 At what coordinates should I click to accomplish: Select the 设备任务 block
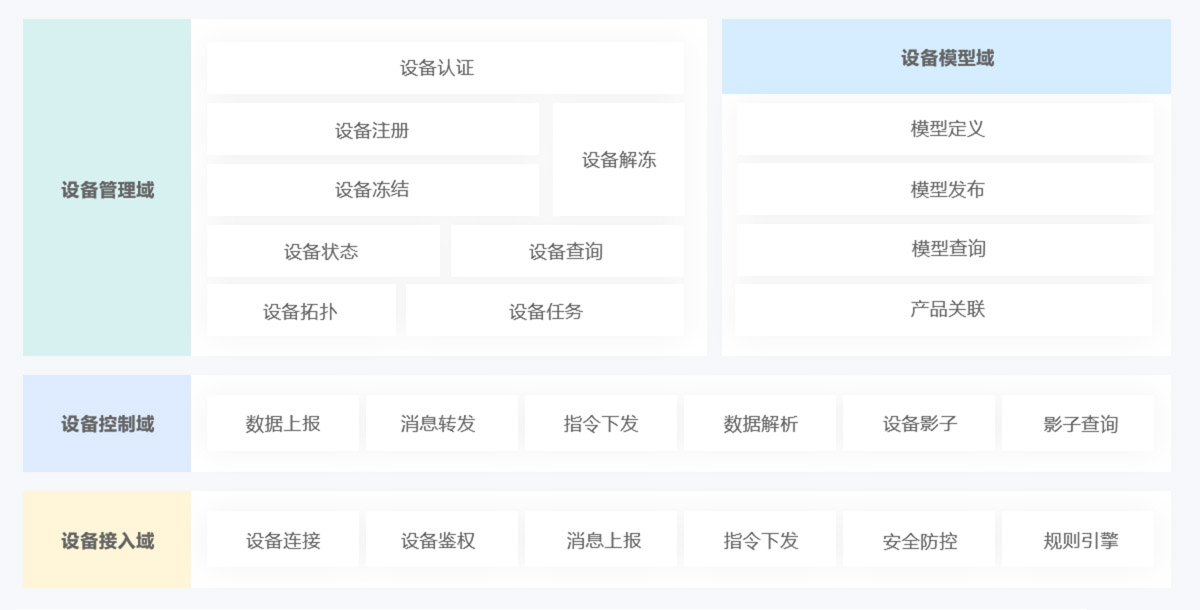pyautogui.click(x=545, y=311)
